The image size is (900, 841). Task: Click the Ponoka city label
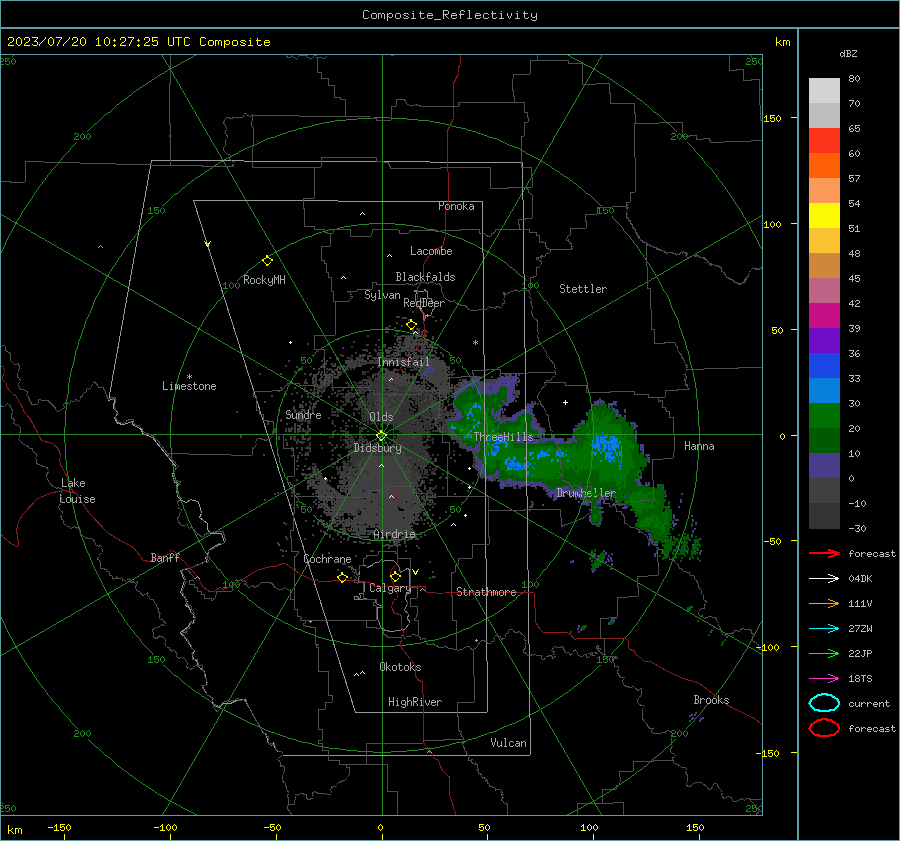(x=456, y=206)
